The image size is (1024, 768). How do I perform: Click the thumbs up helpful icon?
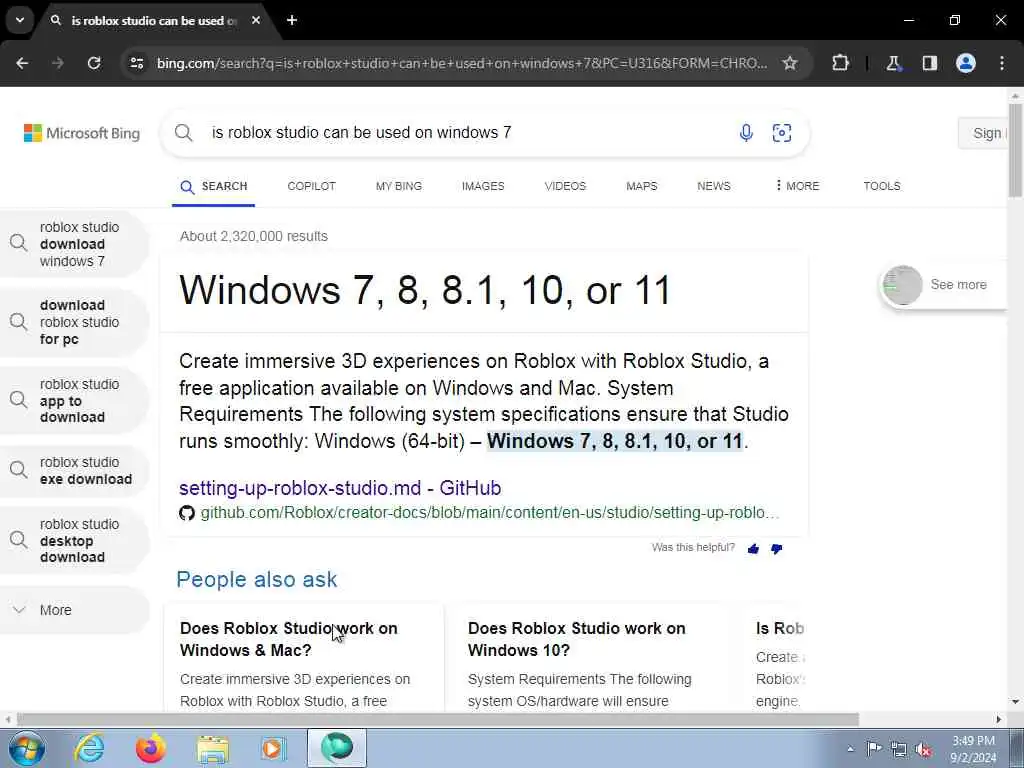tap(753, 549)
